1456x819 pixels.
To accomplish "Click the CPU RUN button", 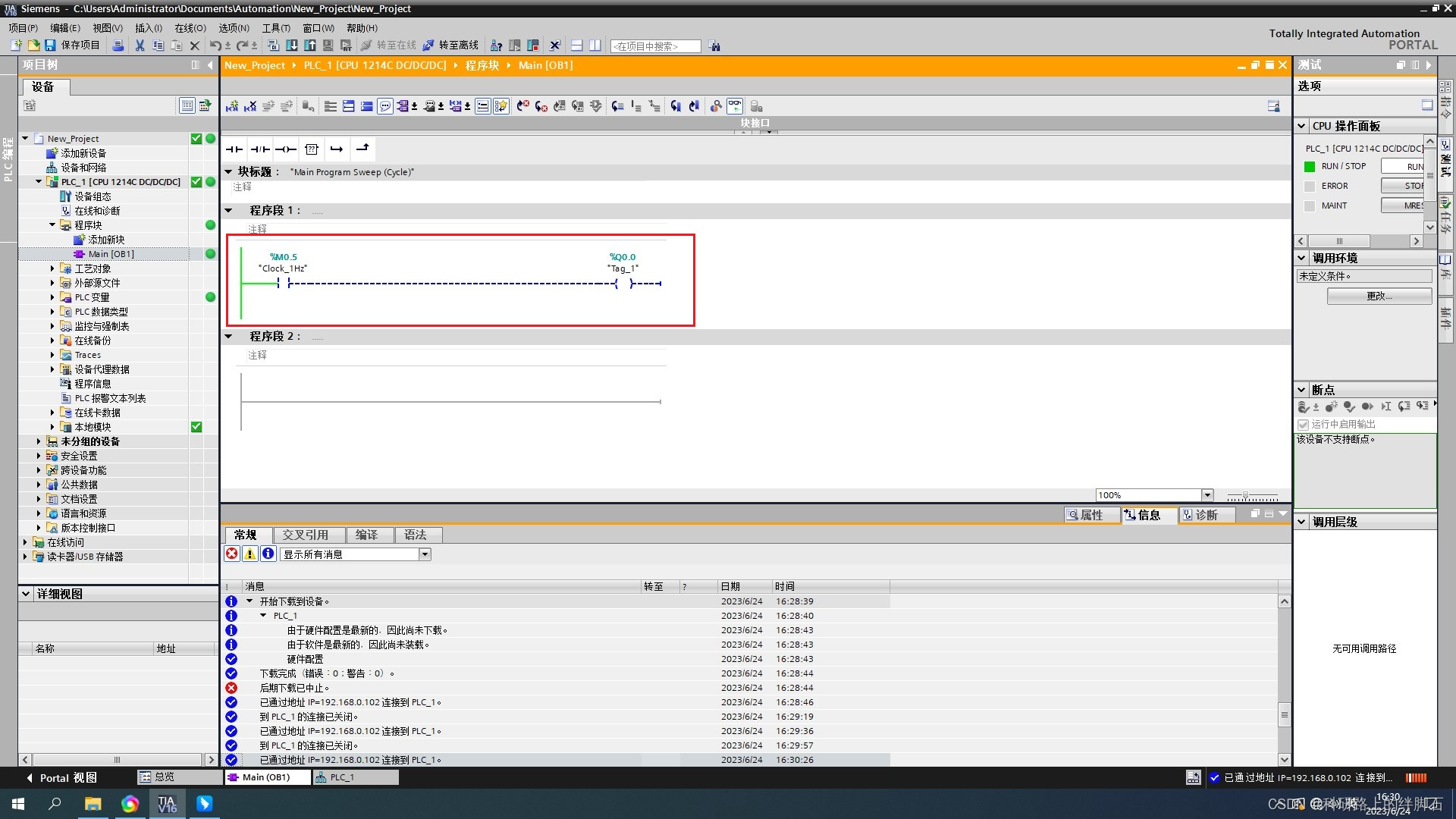I will click(x=1402, y=166).
